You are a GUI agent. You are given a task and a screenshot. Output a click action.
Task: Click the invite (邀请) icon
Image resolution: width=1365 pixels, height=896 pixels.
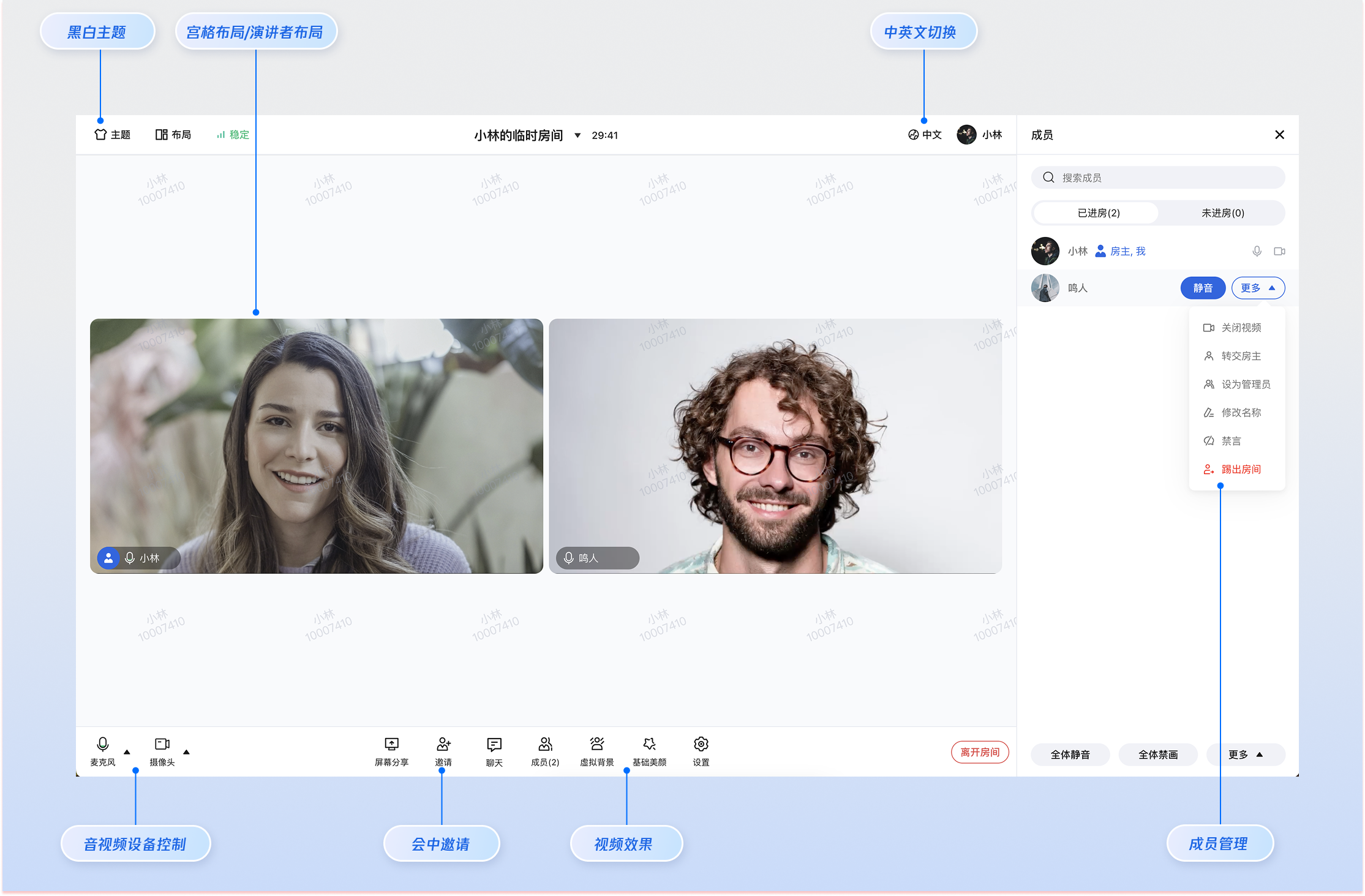(443, 744)
